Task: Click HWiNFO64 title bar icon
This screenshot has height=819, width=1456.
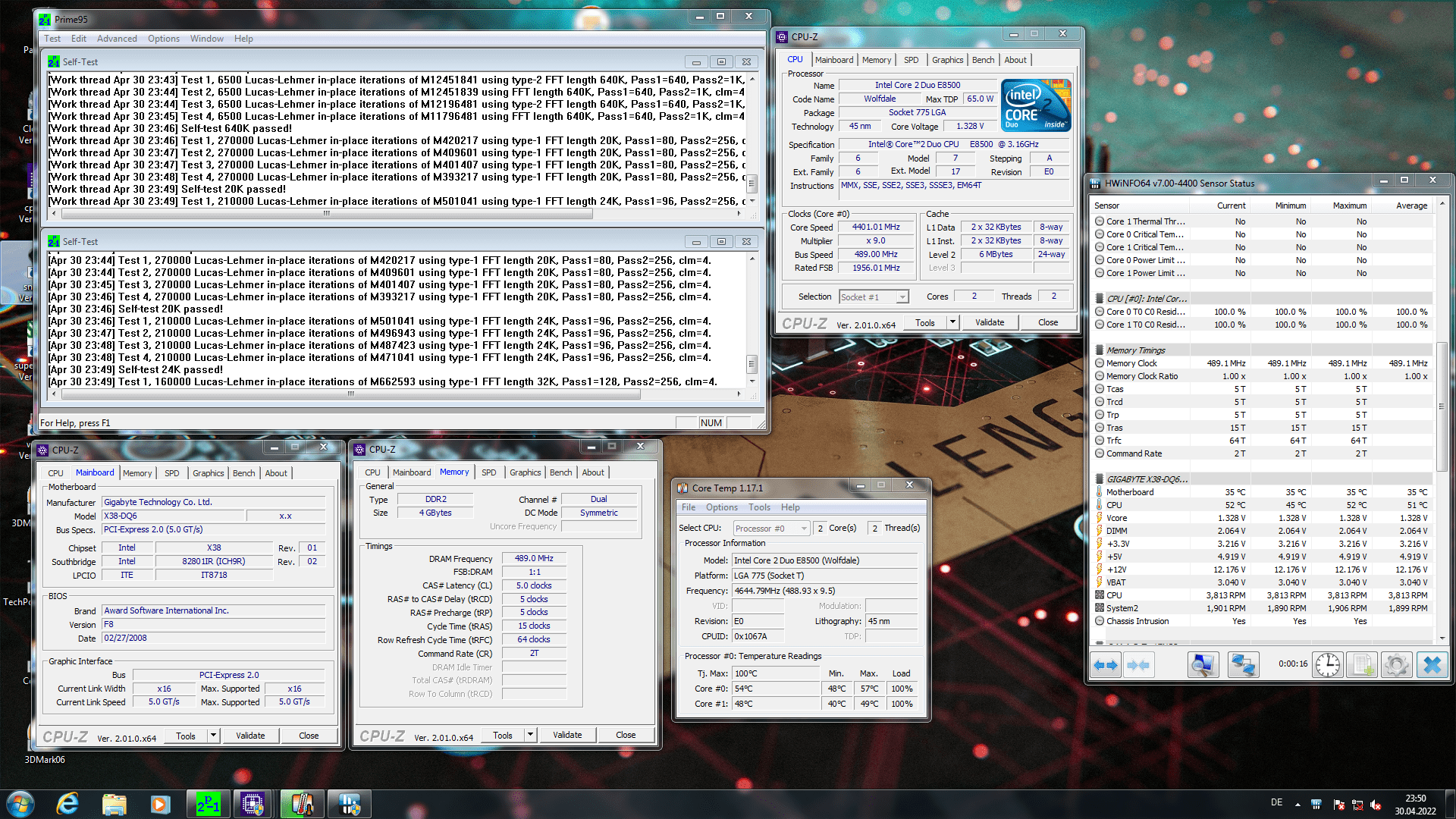Action: point(1095,183)
